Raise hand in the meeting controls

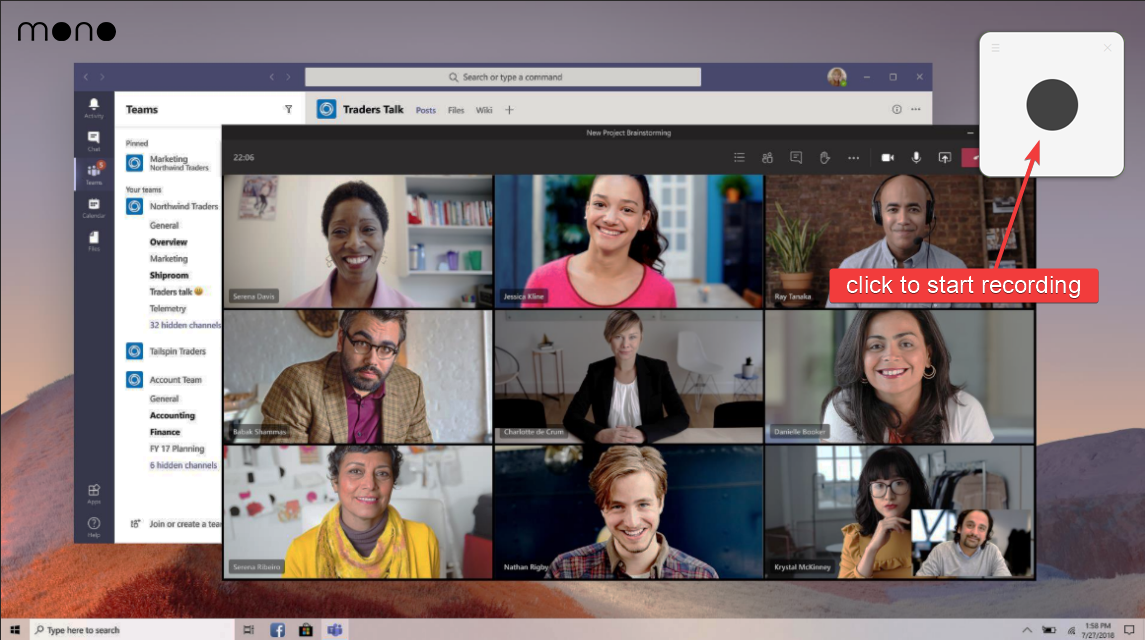point(823,157)
